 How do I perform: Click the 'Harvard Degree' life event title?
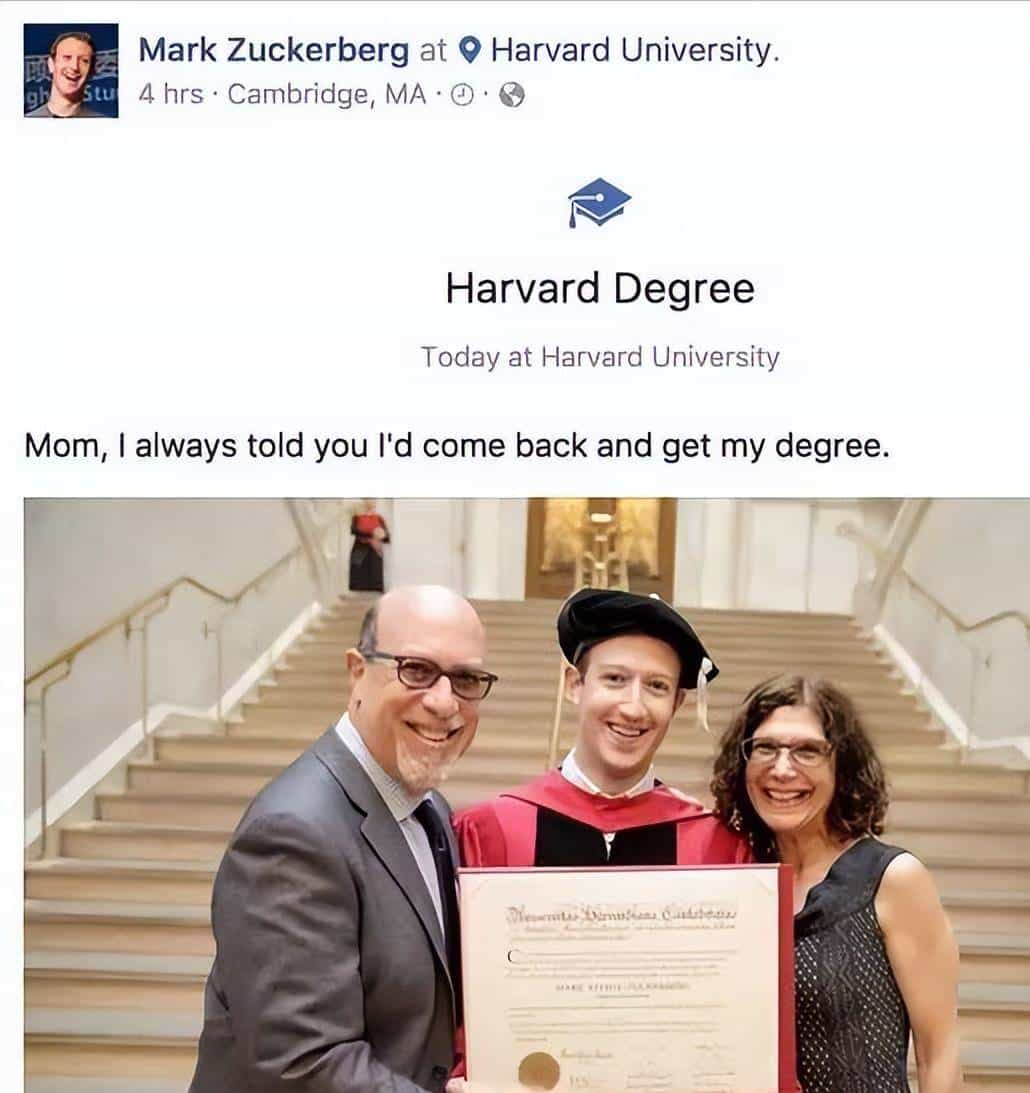(x=599, y=288)
